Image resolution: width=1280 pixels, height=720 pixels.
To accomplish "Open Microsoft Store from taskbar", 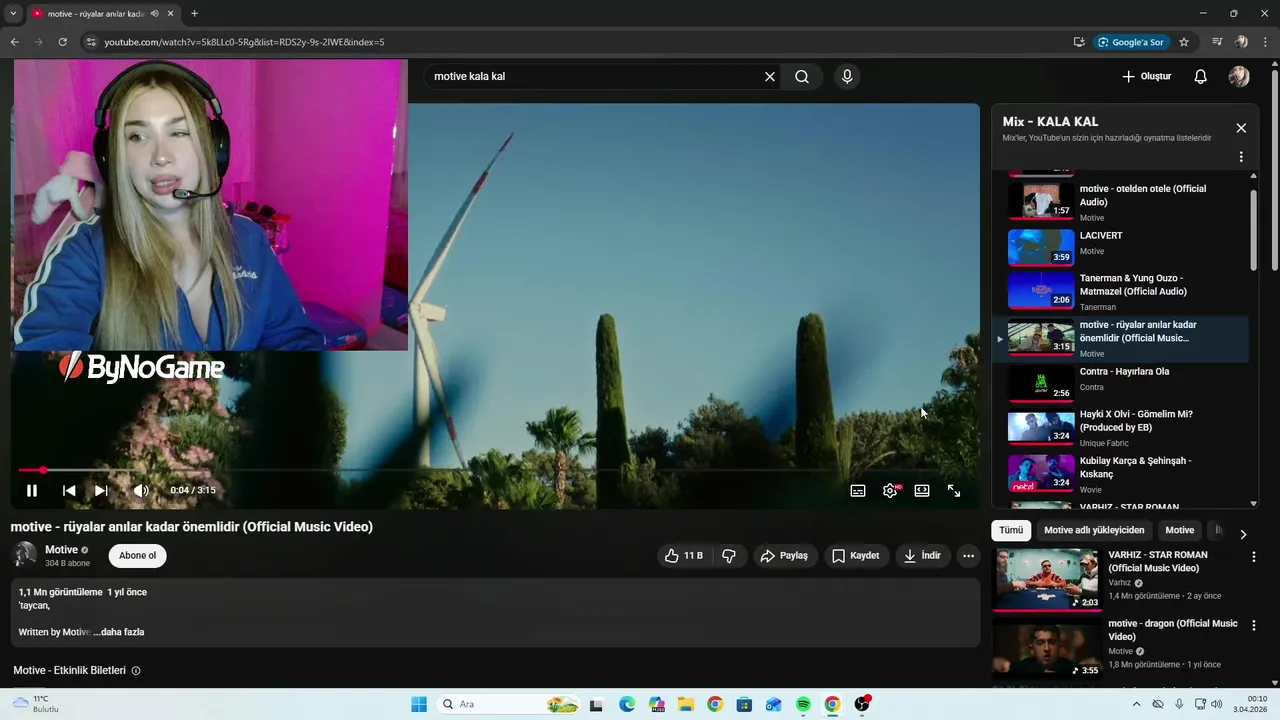I will click(744, 704).
